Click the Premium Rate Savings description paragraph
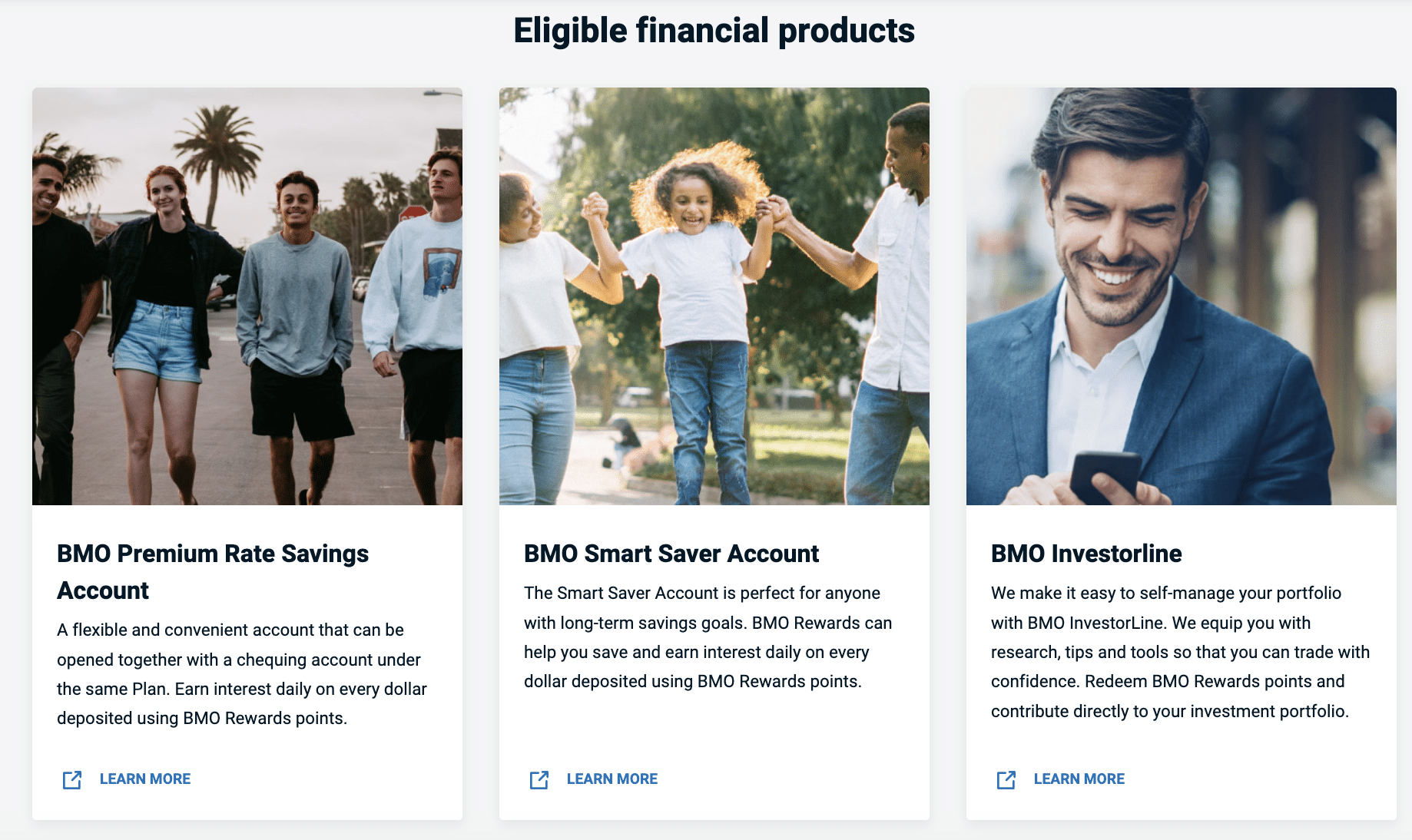The width and height of the screenshot is (1412, 840). click(x=242, y=673)
